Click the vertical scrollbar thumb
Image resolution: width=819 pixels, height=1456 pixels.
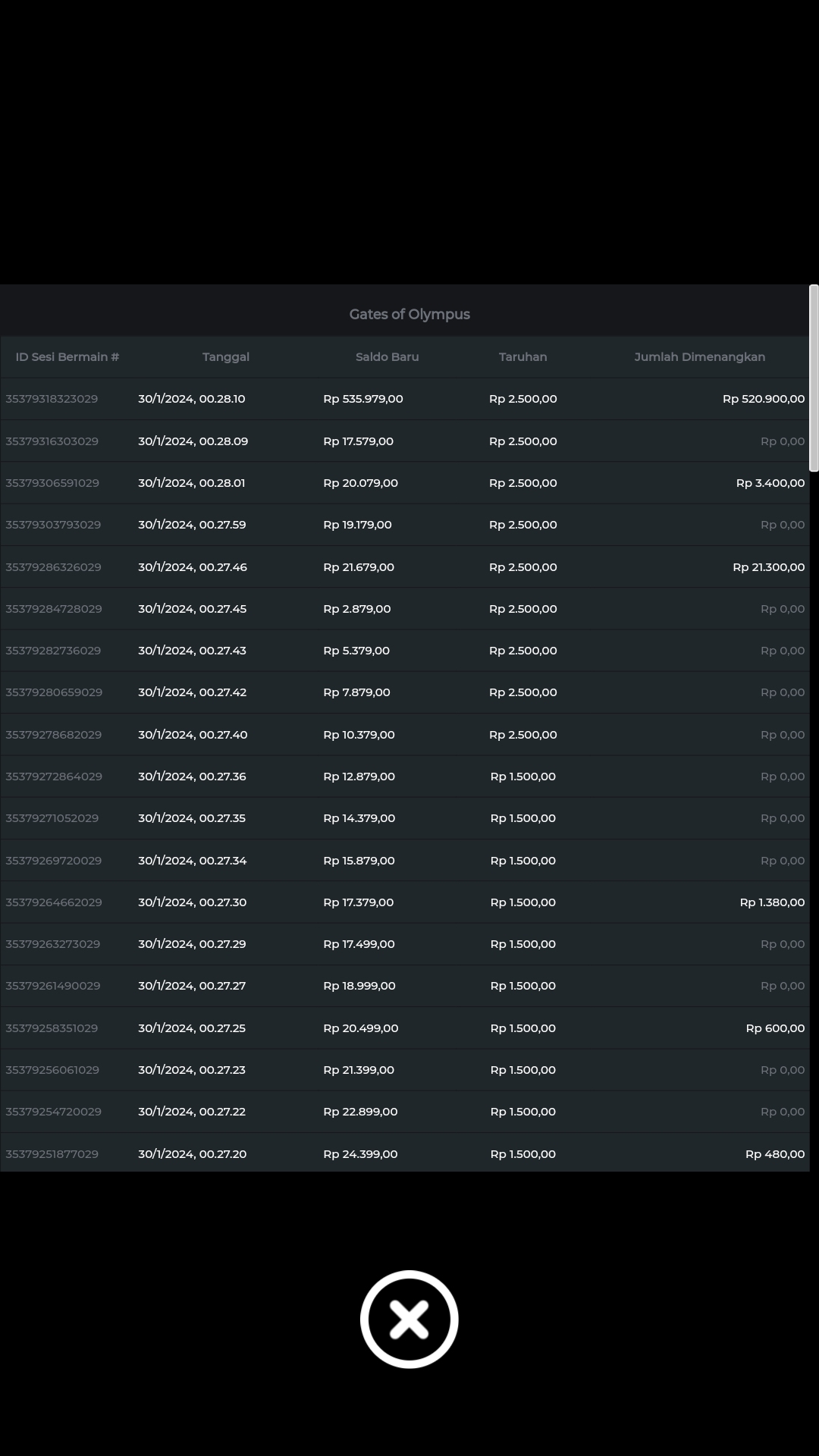(x=814, y=378)
